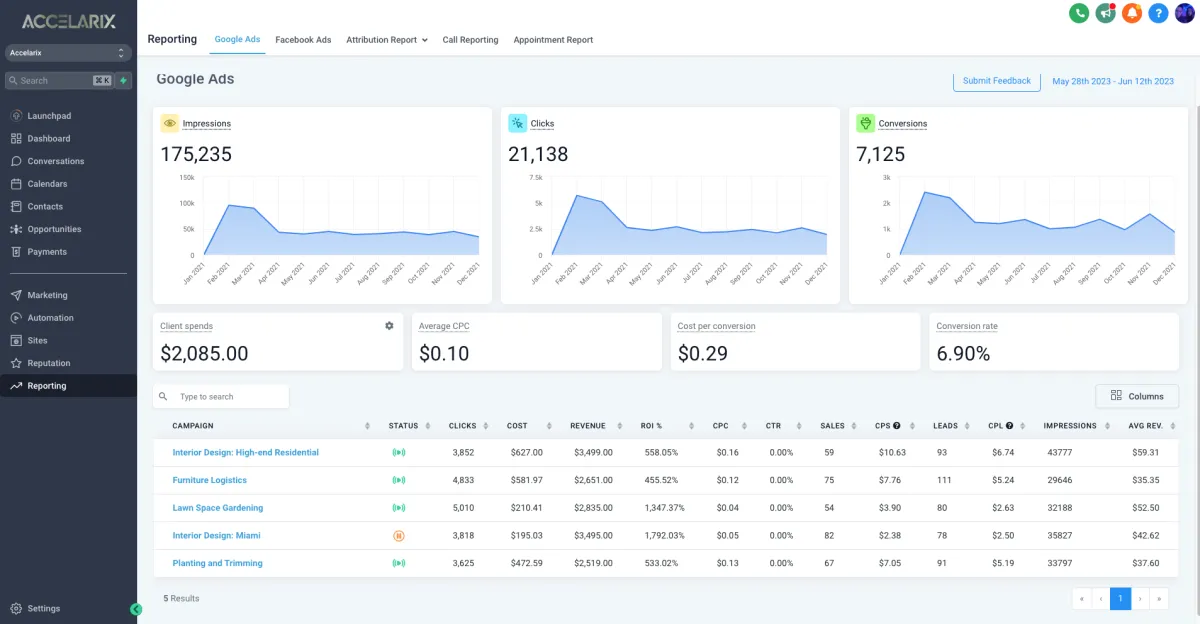This screenshot has width=1200, height=624.
Task: Open the Call Reporting tab
Action: click(x=470, y=40)
